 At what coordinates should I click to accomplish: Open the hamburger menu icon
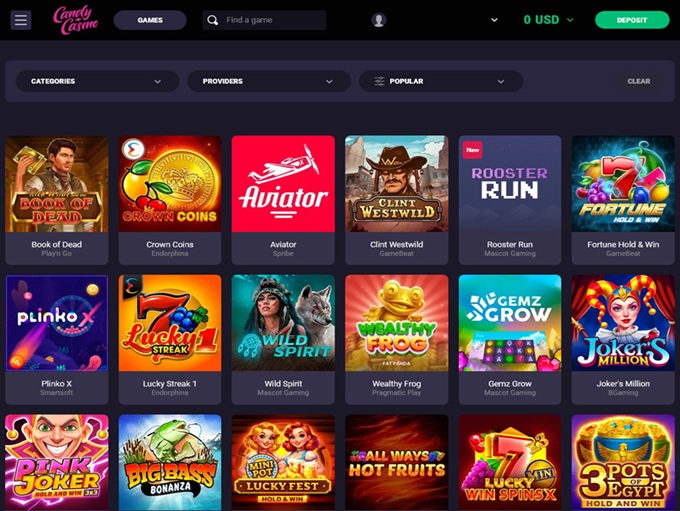point(20,20)
